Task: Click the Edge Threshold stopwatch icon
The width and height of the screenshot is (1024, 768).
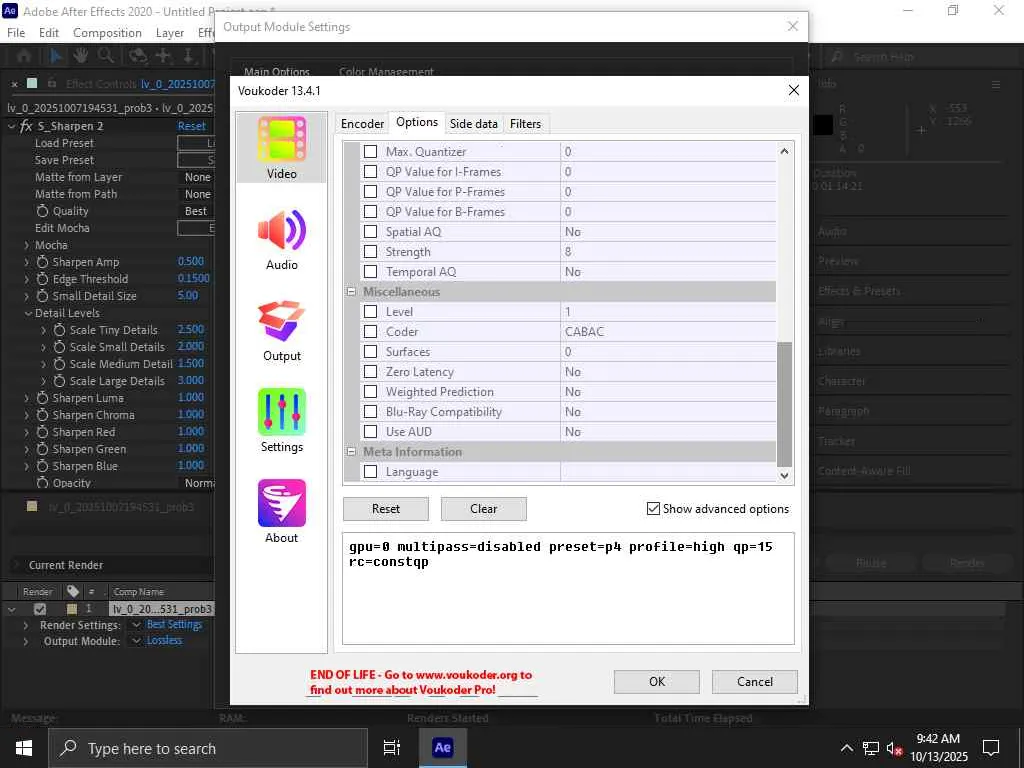Action: coord(42,279)
